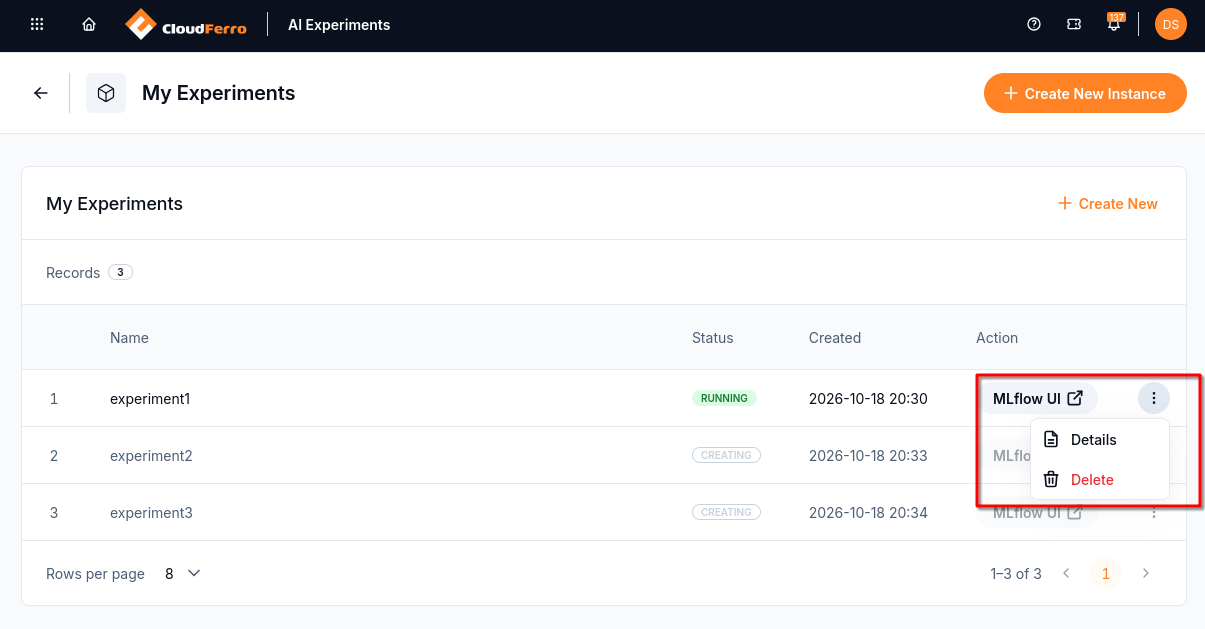Open the ticket icon in the top bar
The height and width of the screenshot is (629, 1205).
pyautogui.click(x=1074, y=25)
